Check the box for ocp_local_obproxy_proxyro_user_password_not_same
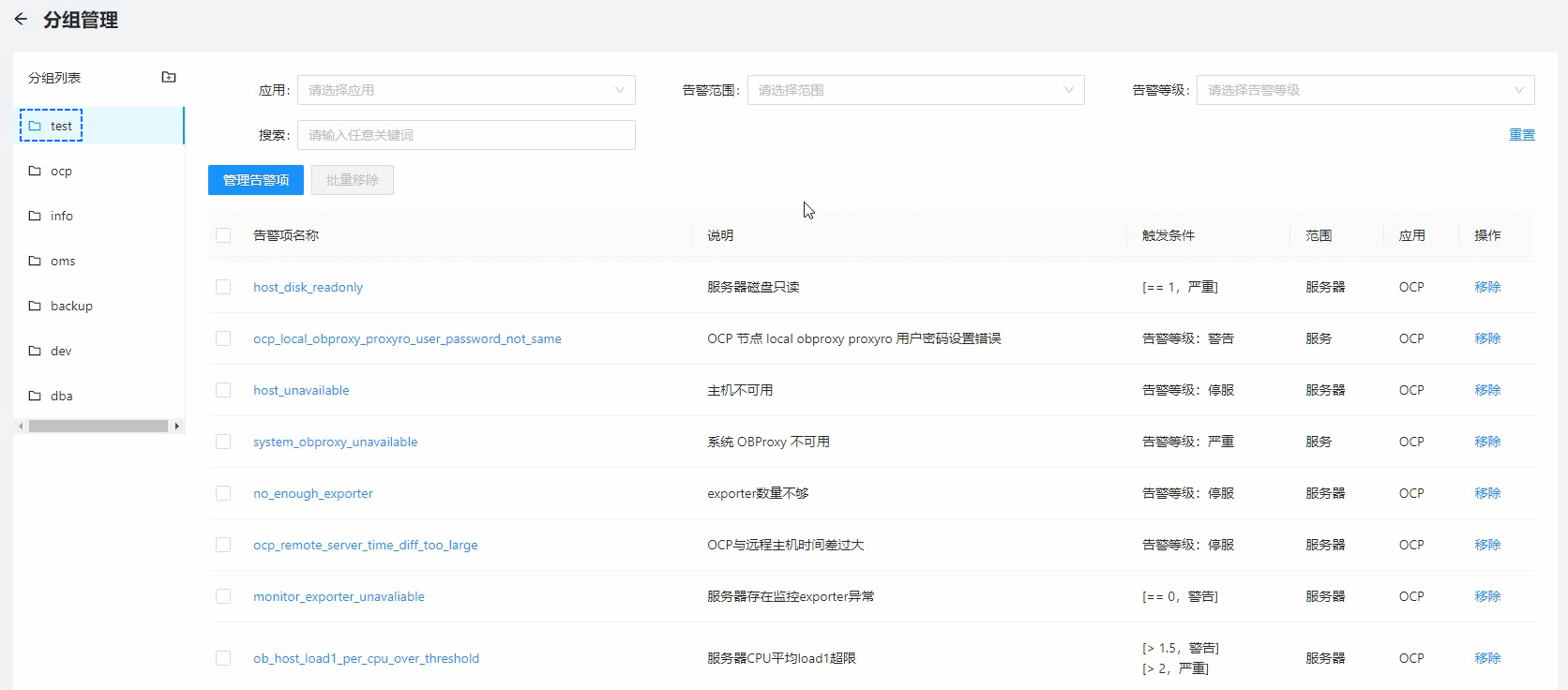 [223, 338]
